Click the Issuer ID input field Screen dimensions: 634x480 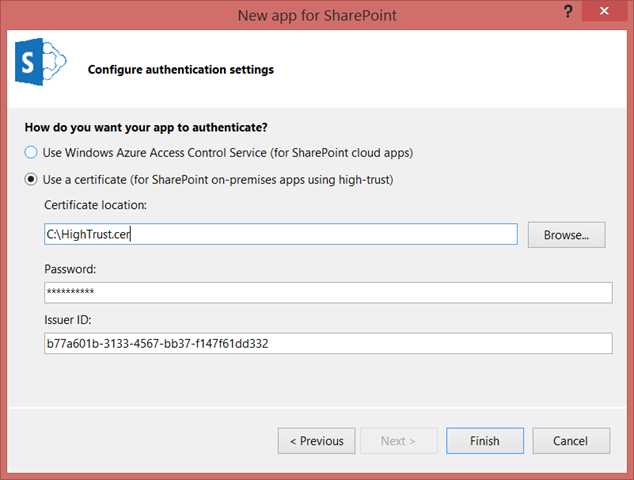tap(328, 343)
